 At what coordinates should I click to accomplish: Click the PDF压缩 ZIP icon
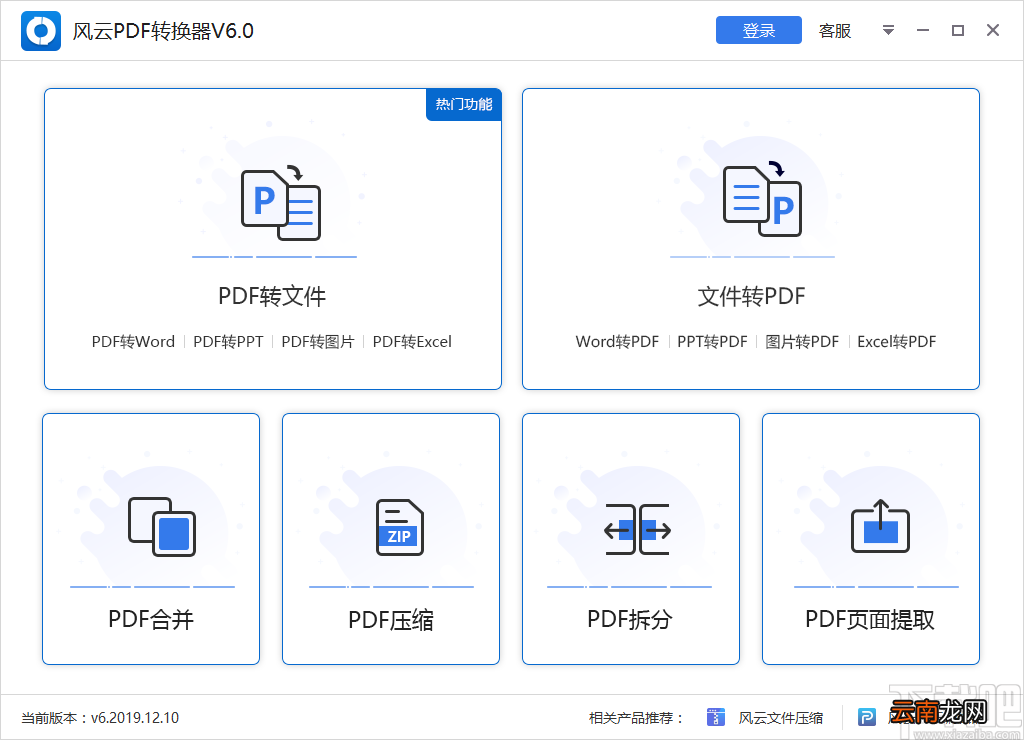click(400, 527)
